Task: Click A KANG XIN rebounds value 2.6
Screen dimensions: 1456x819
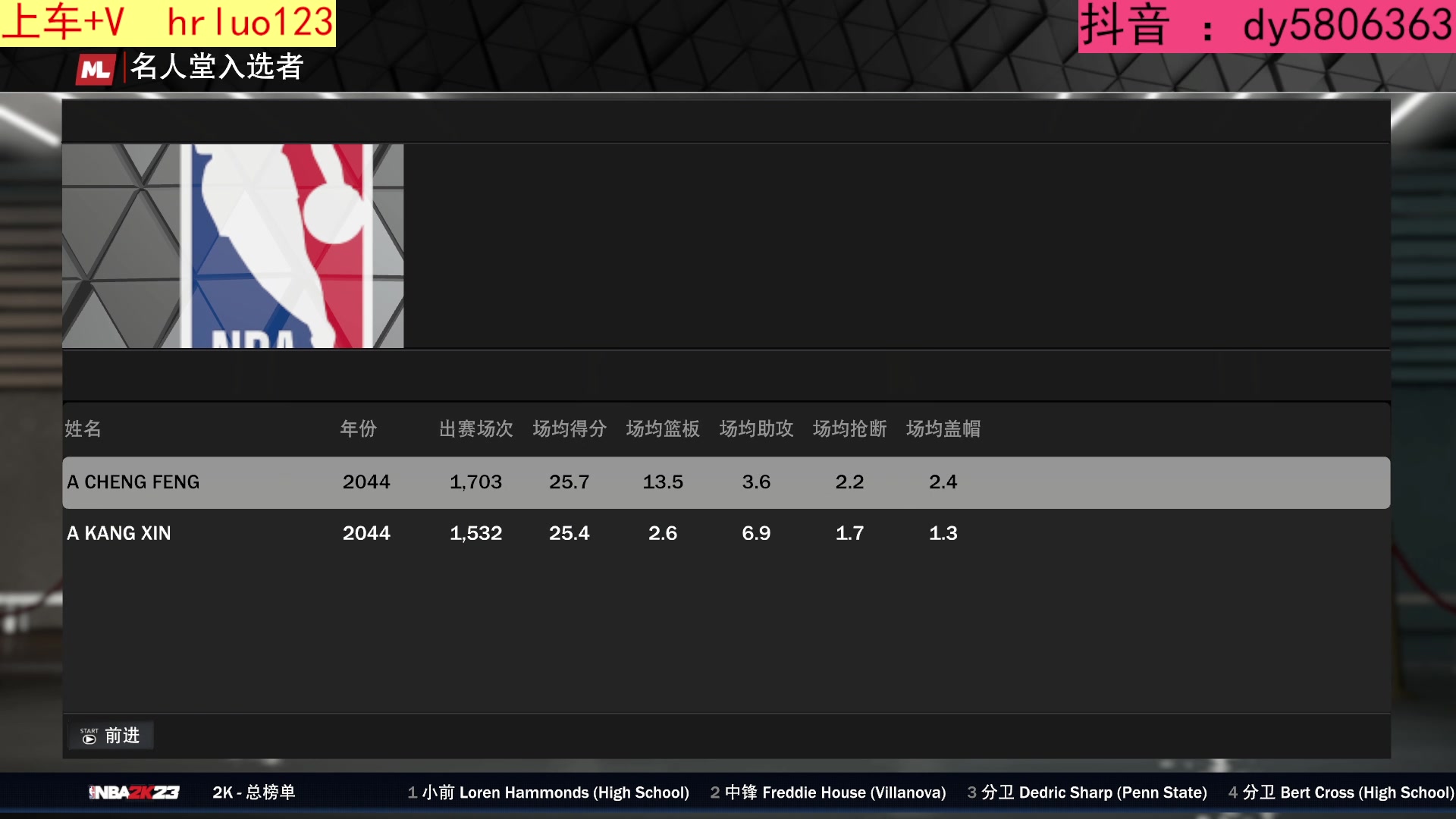Action: coord(663,533)
